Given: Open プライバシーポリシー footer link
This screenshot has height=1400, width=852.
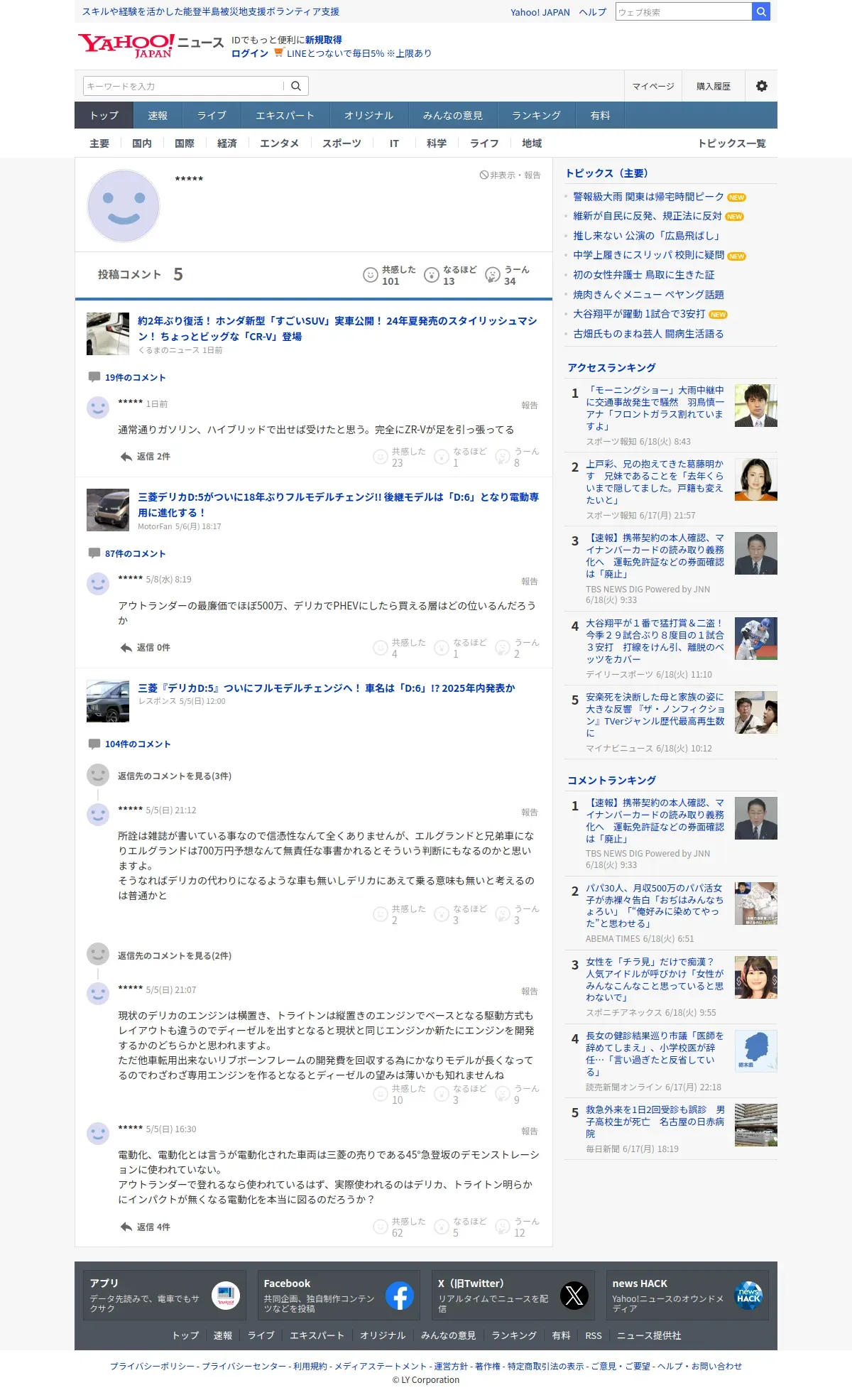Looking at the screenshot, I should [x=152, y=1366].
